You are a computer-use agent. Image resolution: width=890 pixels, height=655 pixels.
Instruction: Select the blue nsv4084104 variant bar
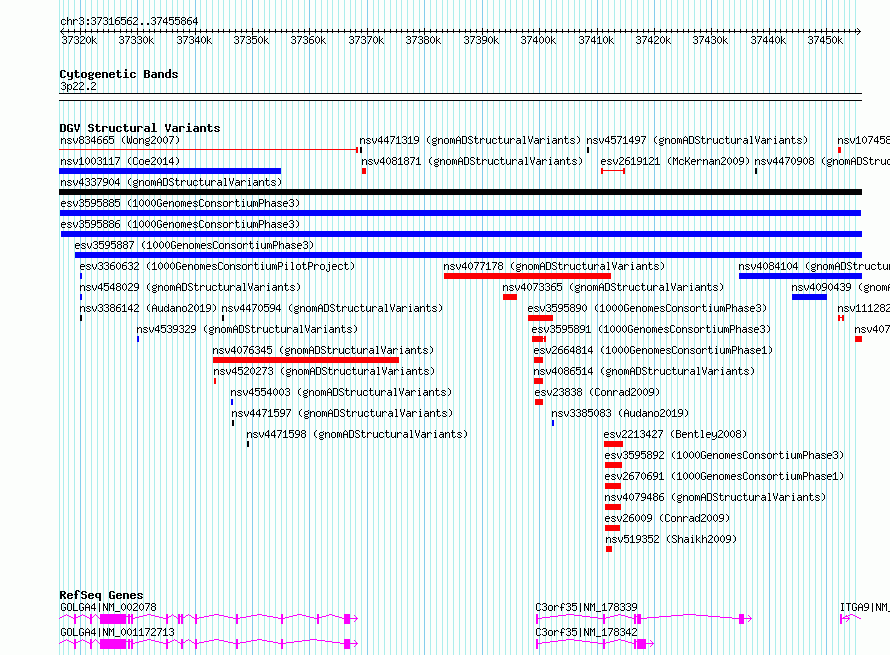point(800,276)
